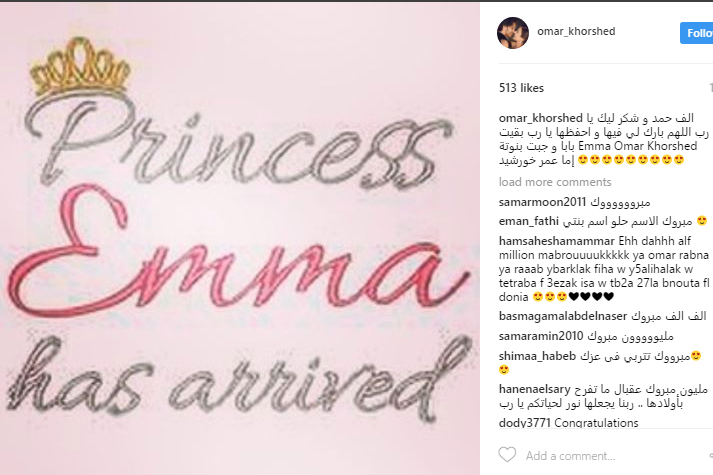Open omar_khorshed profile avatar
This screenshot has width=713, height=475.
click(512, 33)
